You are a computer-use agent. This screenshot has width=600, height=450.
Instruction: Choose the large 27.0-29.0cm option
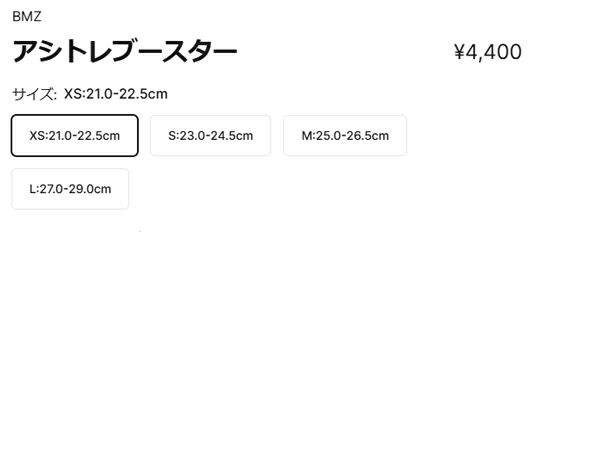pos(70,188)
